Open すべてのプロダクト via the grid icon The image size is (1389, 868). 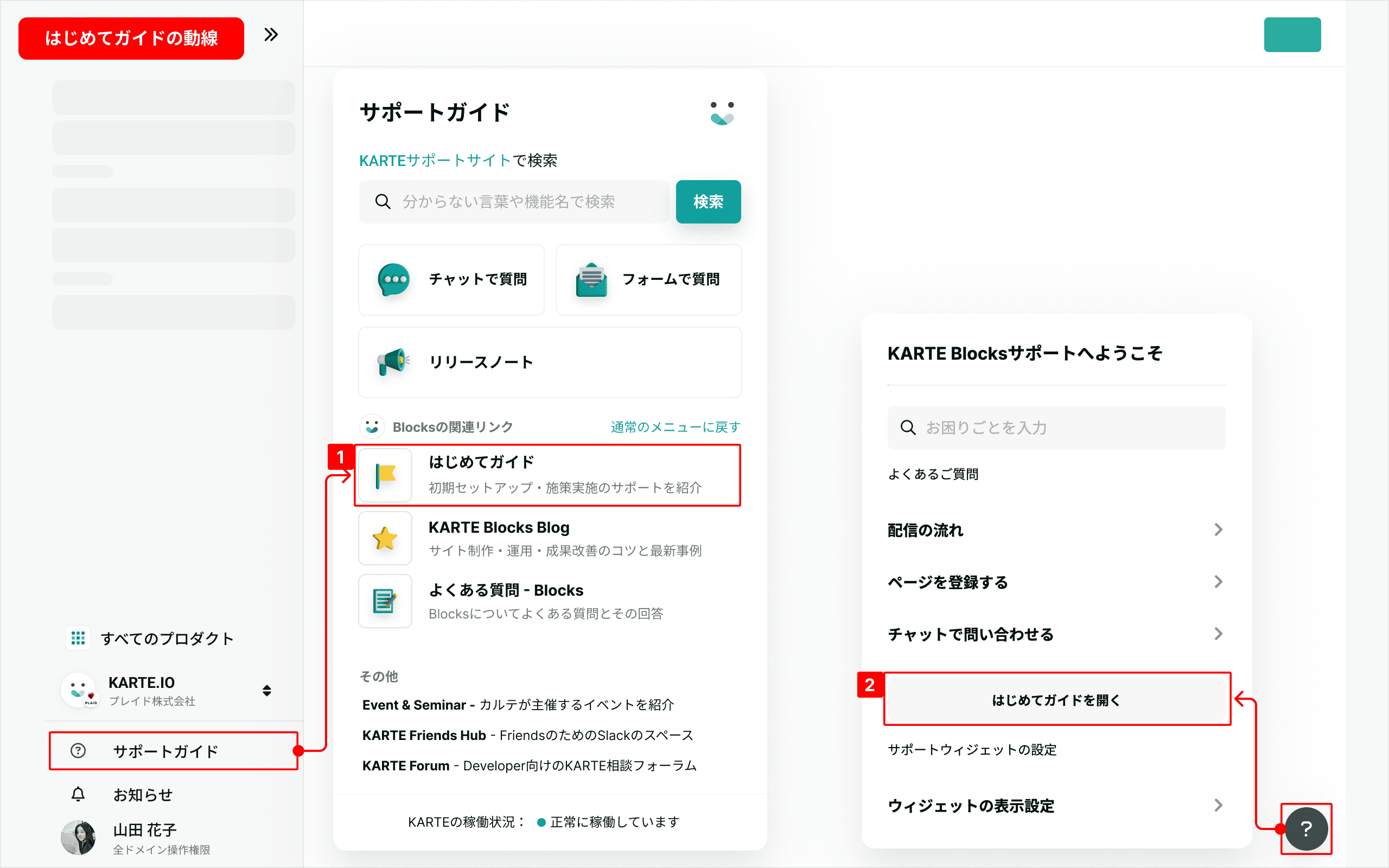78,639
